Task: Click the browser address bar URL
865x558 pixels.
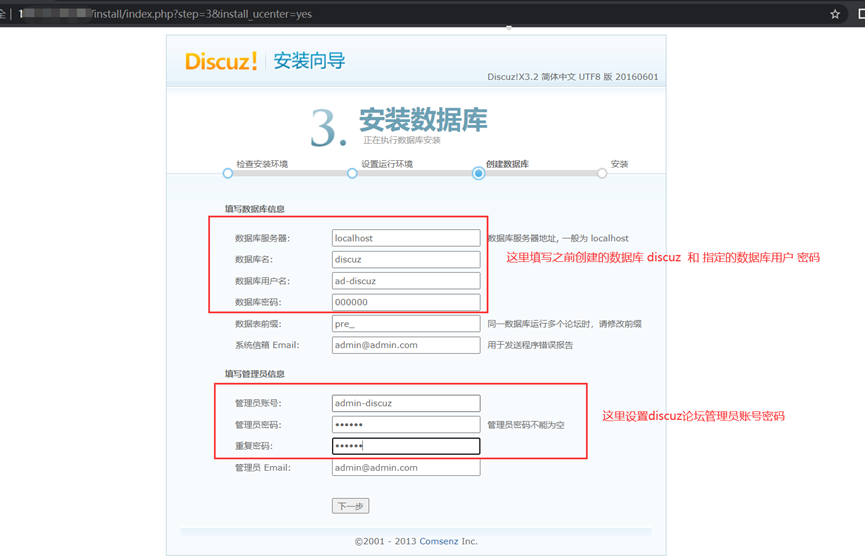Action: click(x=165, y=14)
